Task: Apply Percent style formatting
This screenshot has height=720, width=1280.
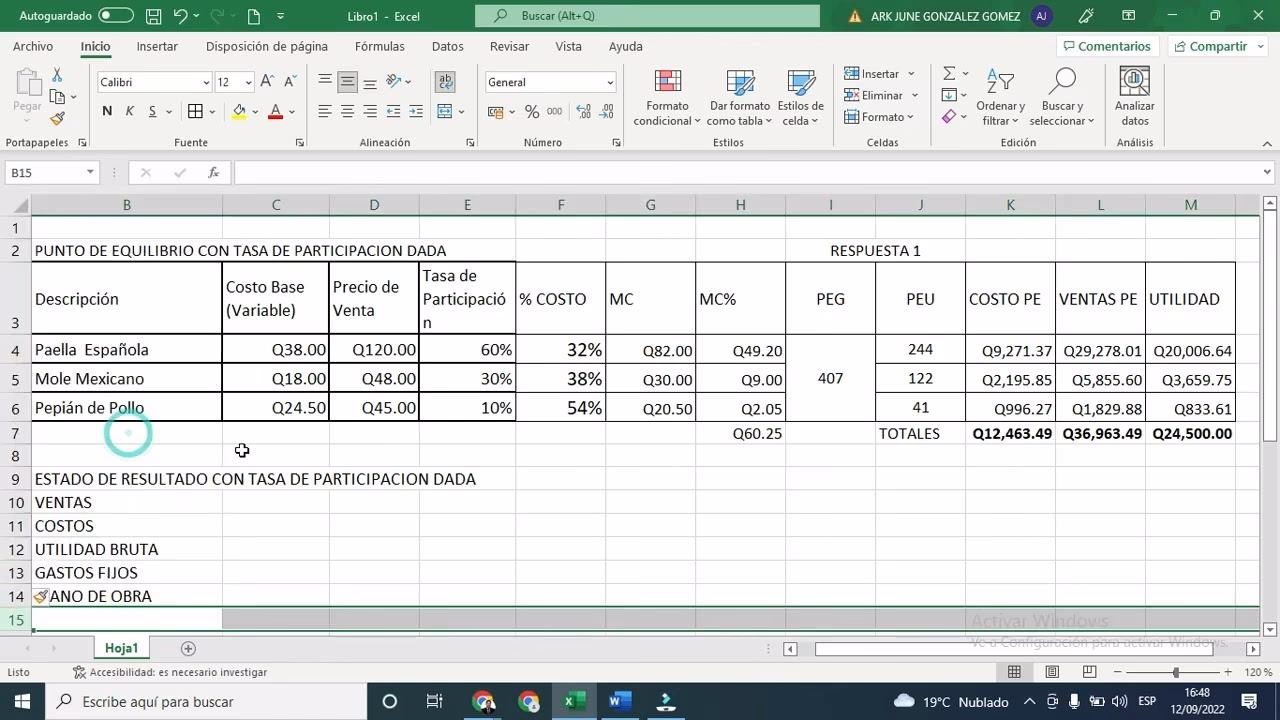Action: pos(532,112)
